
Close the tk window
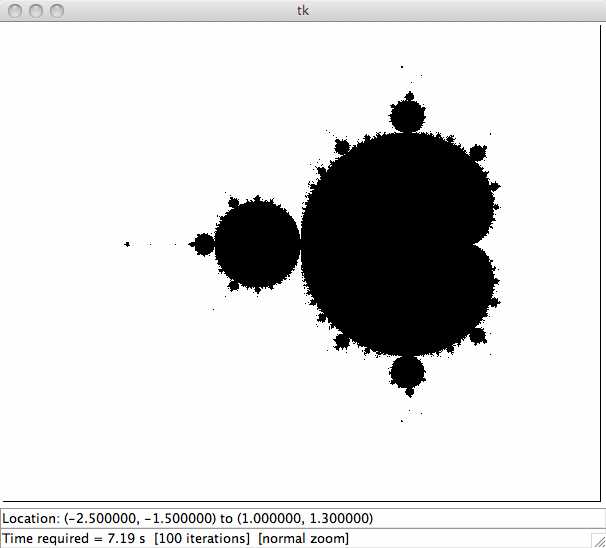pos(15,11)
